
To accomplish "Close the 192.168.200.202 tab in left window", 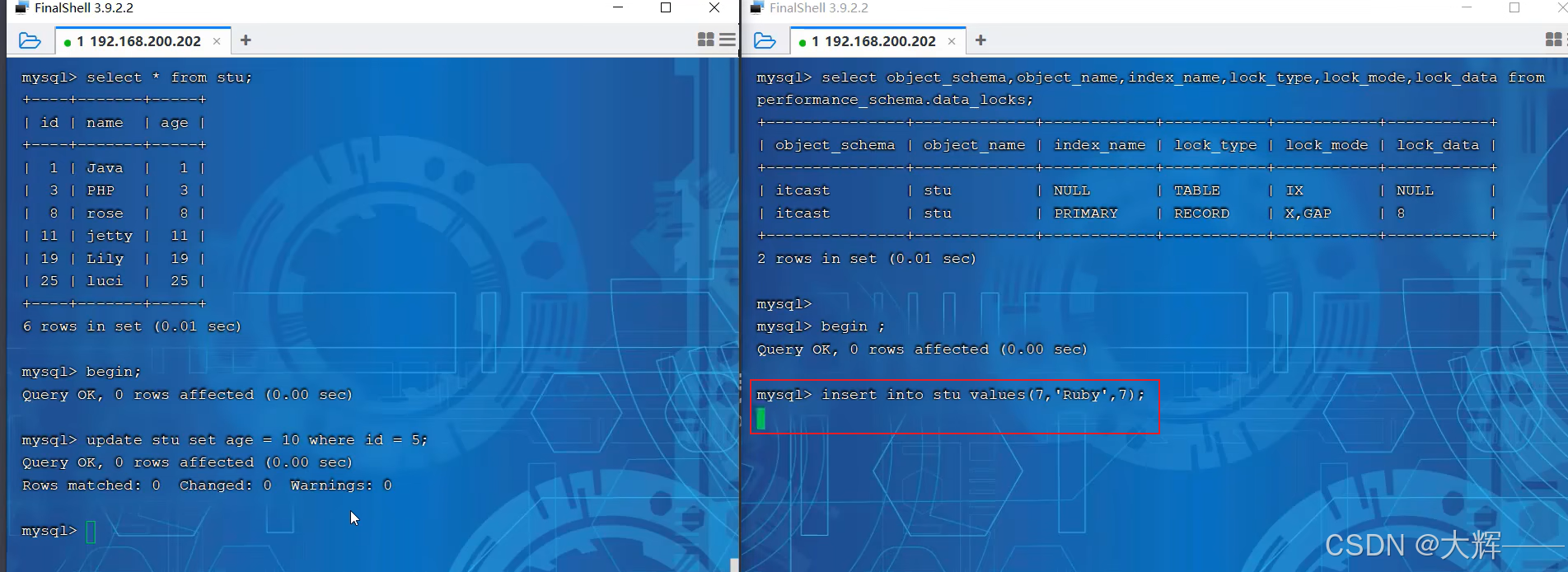I will click(x=217, y=41).
